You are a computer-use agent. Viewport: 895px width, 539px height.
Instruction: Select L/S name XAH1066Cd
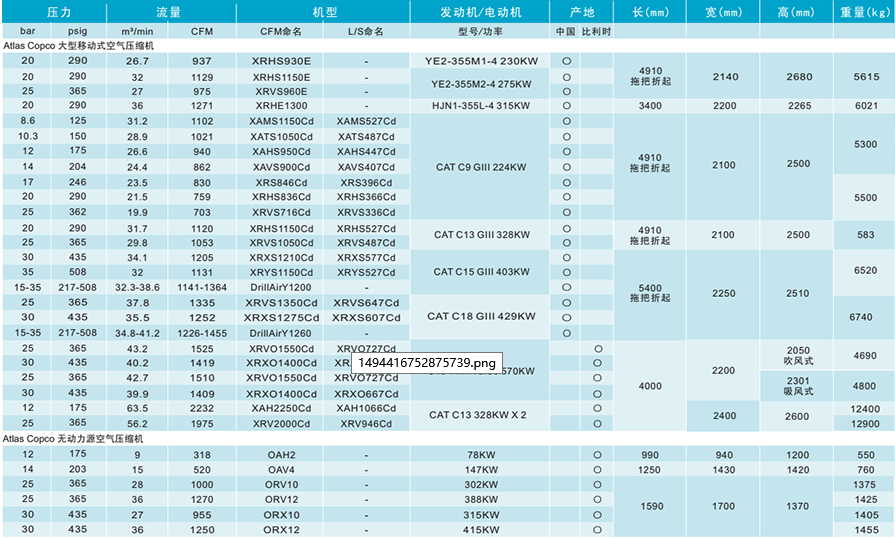coord(366,408)
